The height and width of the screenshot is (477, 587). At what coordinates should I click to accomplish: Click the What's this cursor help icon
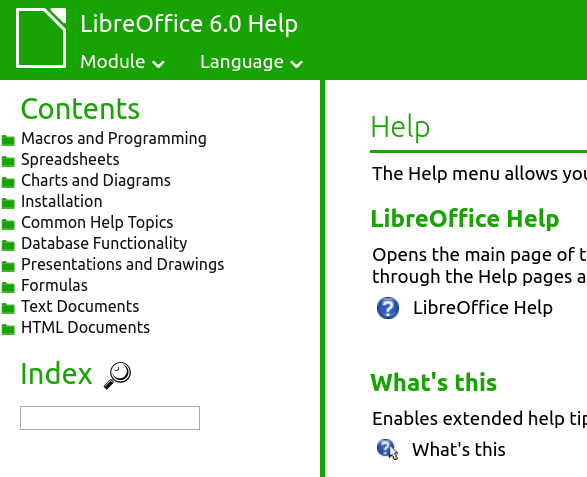point(387,449)
